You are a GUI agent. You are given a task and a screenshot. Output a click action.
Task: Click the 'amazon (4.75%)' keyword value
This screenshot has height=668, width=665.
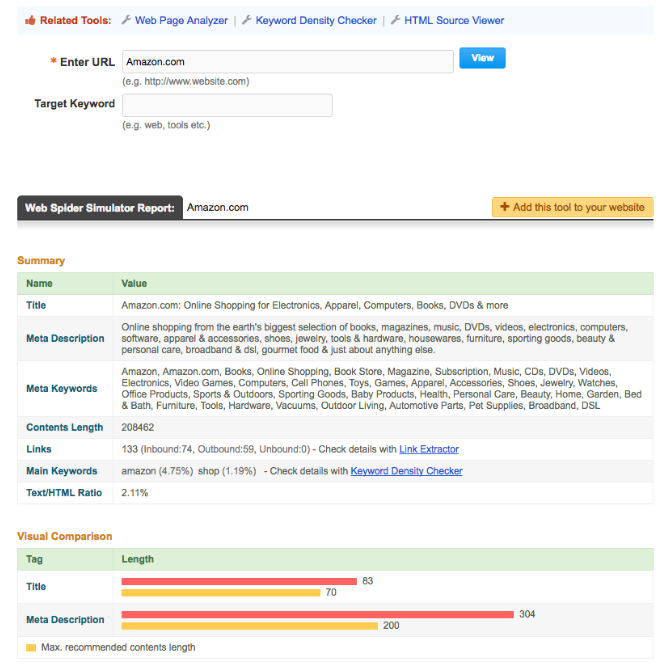157,471
